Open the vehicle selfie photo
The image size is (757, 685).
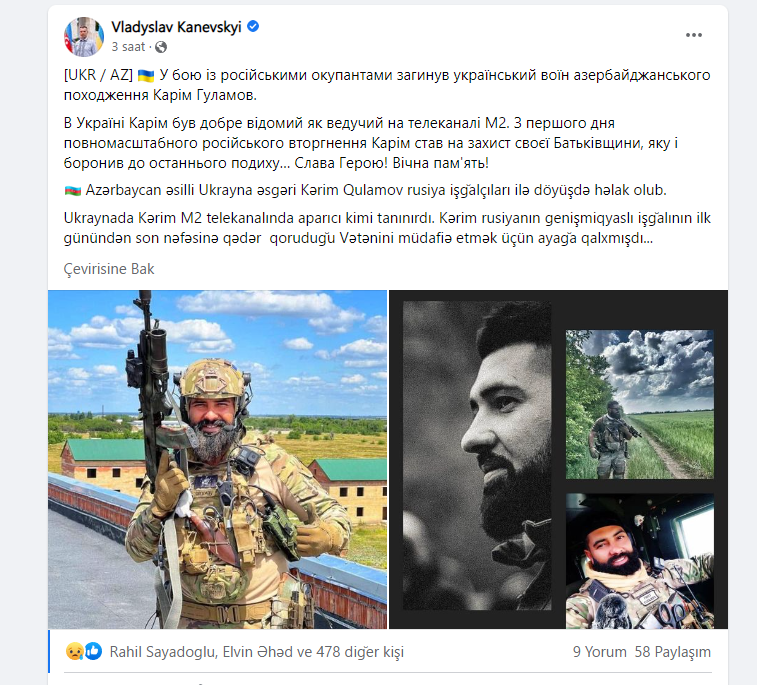(x=640, y=561)
